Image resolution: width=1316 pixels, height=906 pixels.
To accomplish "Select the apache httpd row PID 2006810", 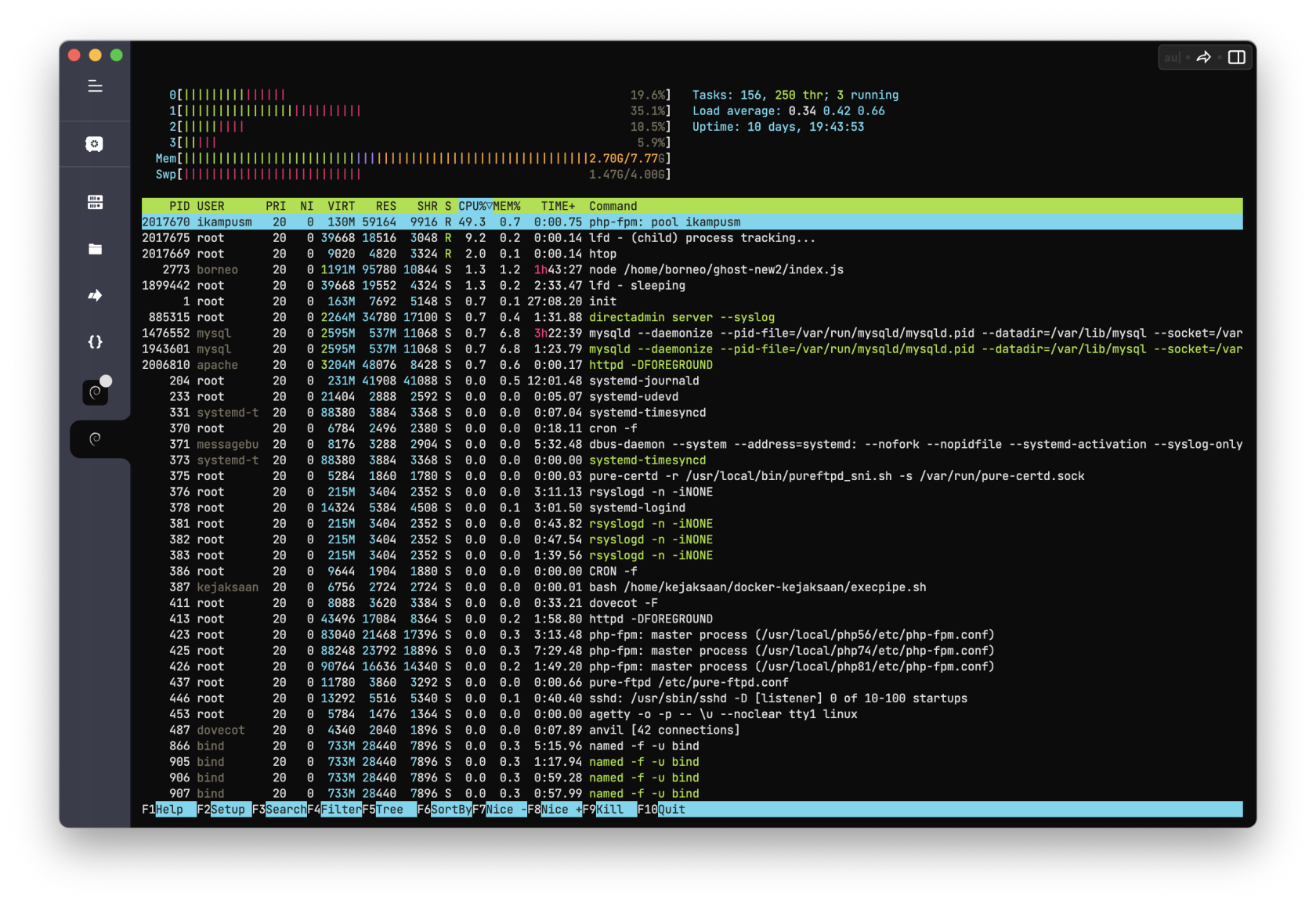I will tap(692, 365).
